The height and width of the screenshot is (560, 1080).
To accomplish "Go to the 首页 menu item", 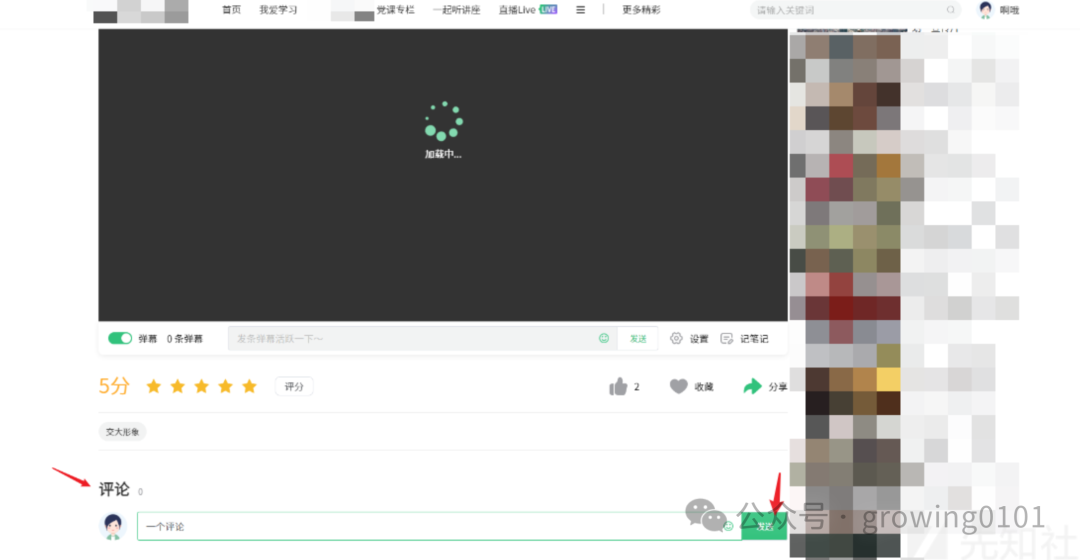I will [231, 10].
